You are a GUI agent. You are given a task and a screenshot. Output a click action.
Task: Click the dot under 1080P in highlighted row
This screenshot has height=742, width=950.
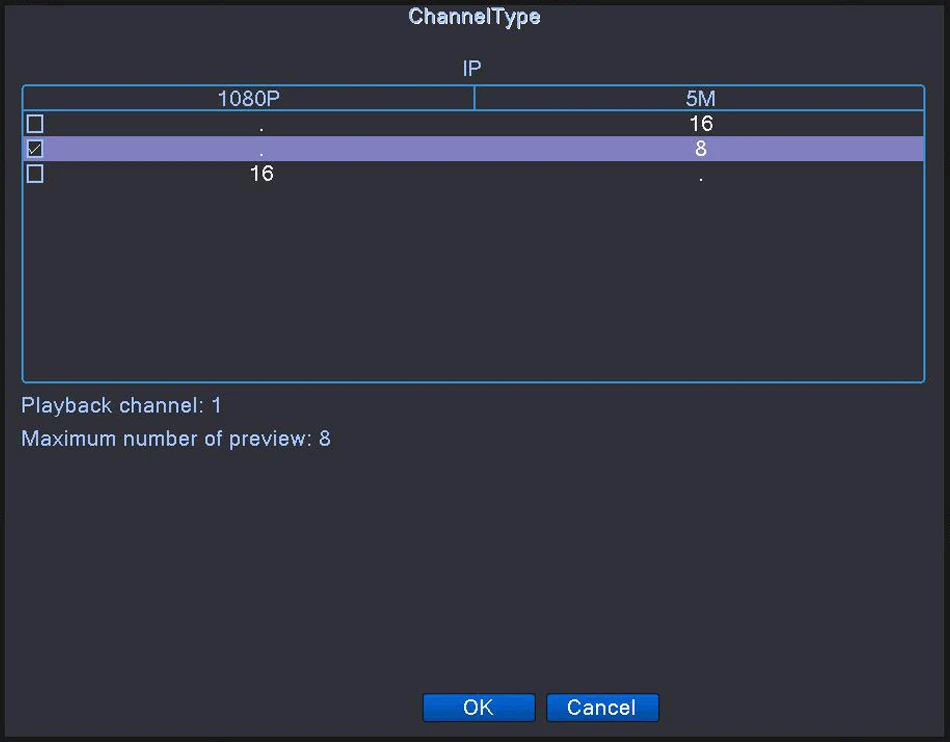[x=261, y=152]
